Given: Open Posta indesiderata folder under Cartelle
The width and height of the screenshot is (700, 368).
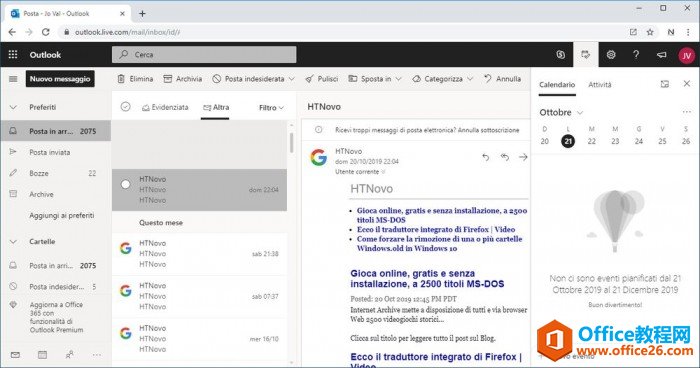Looking at the screenshot, I should coord(55,287).
